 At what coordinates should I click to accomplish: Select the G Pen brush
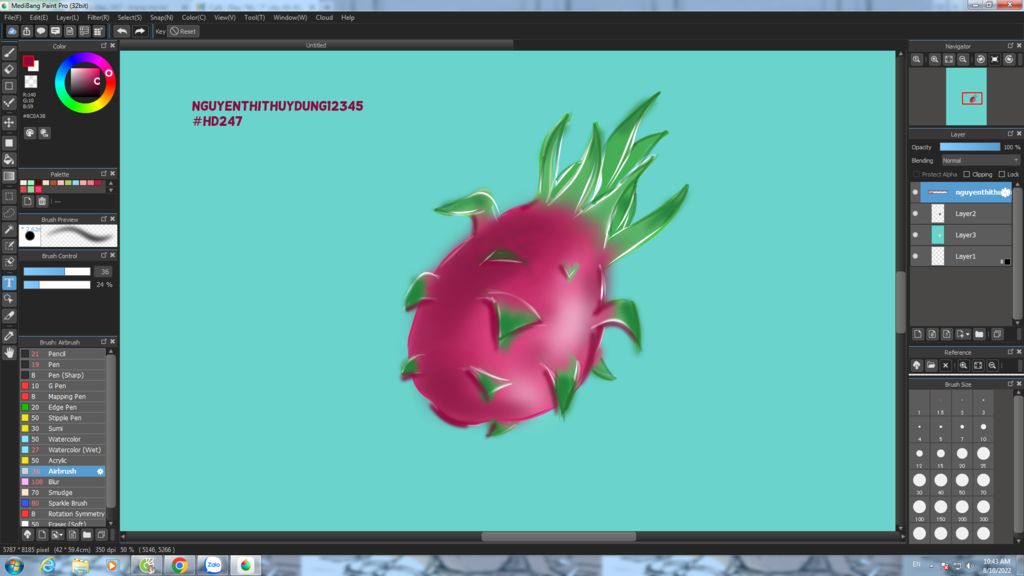coord(63,386)
